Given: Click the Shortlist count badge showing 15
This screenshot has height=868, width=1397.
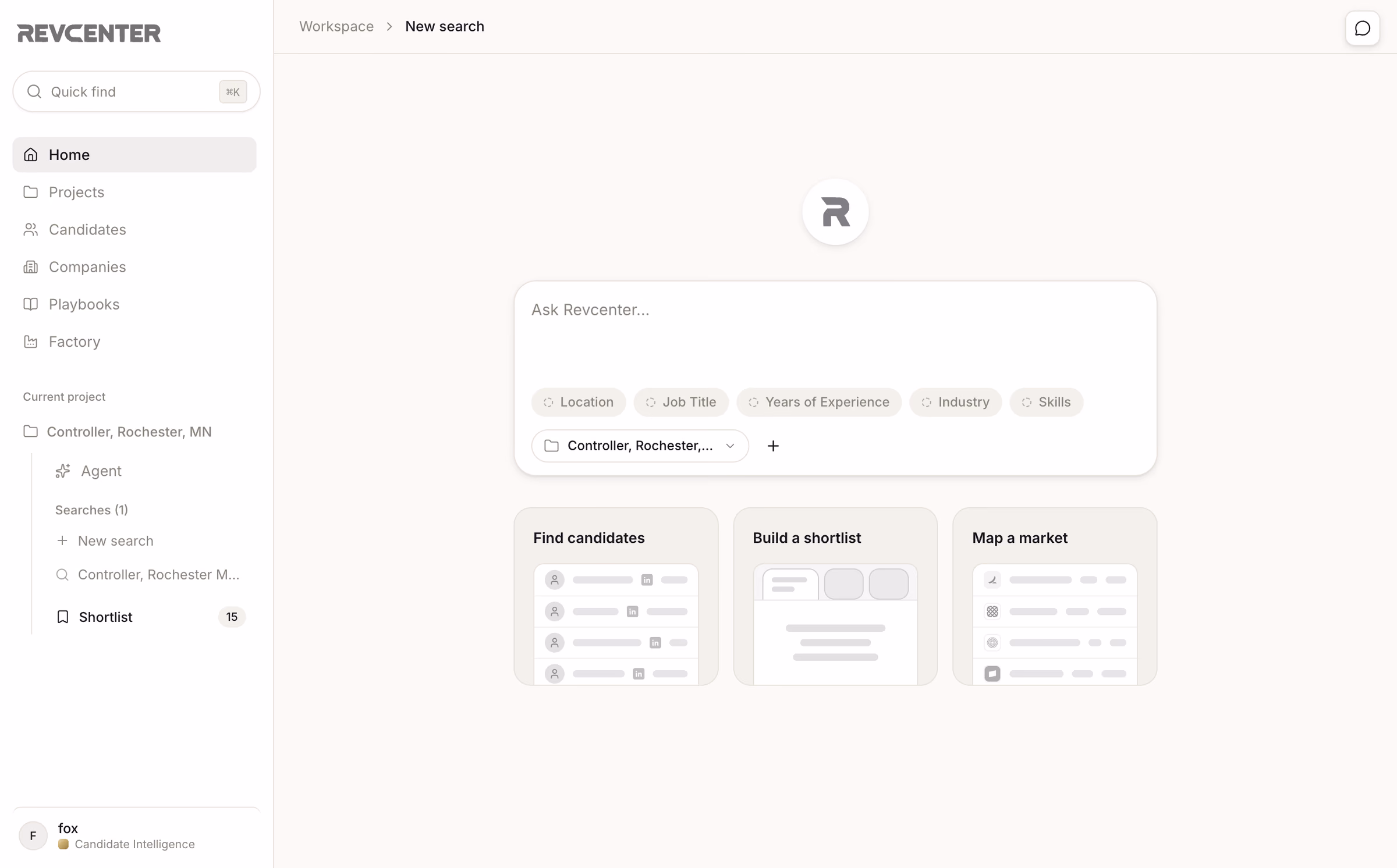Looking at the screenshot, I should (232, 617).
